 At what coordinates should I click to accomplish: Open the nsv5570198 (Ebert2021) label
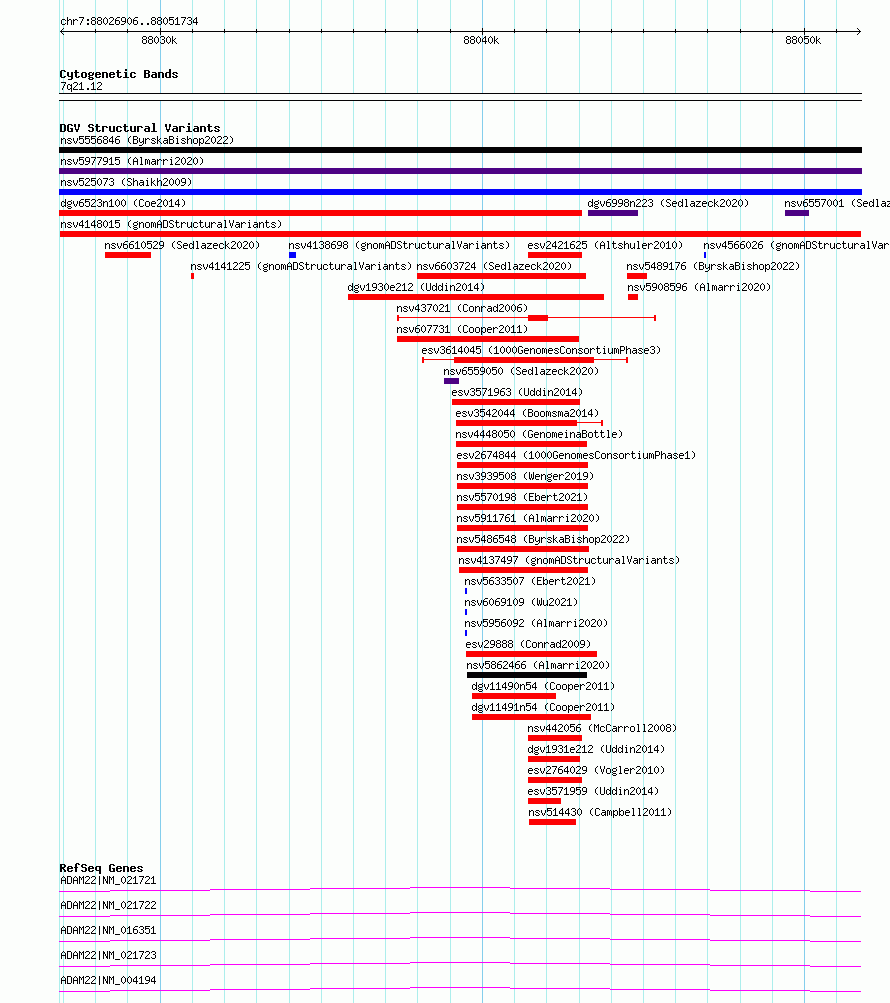pyautogui.click(x=522, y=498)
